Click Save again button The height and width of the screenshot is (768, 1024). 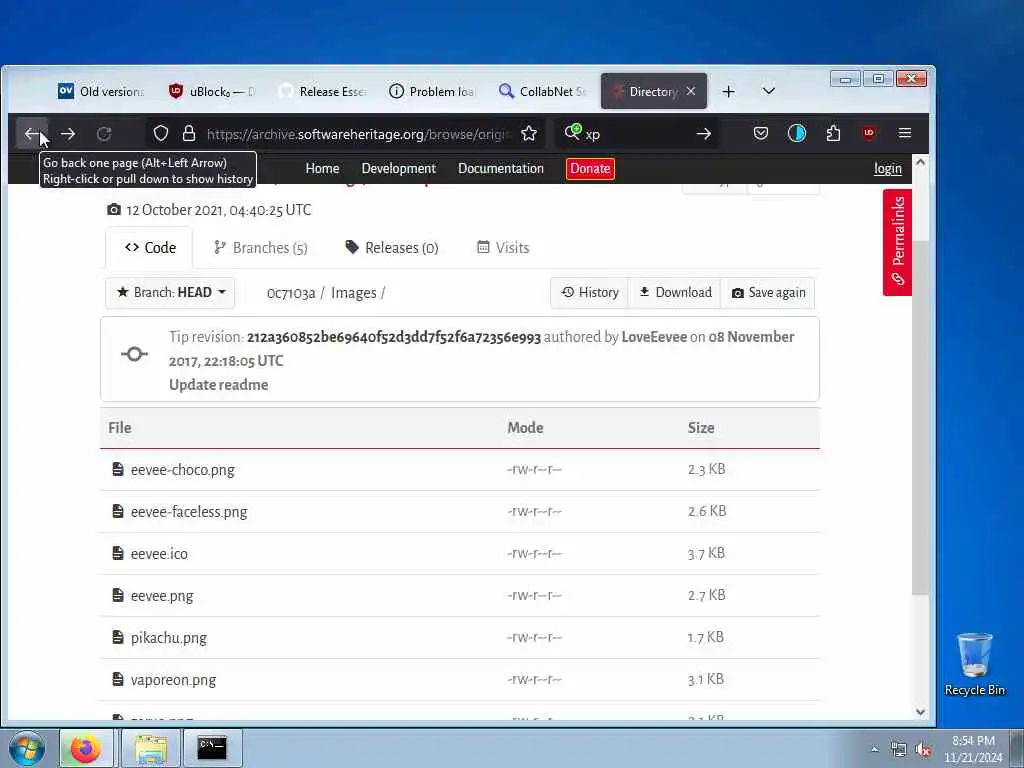[x=769, y=293]
